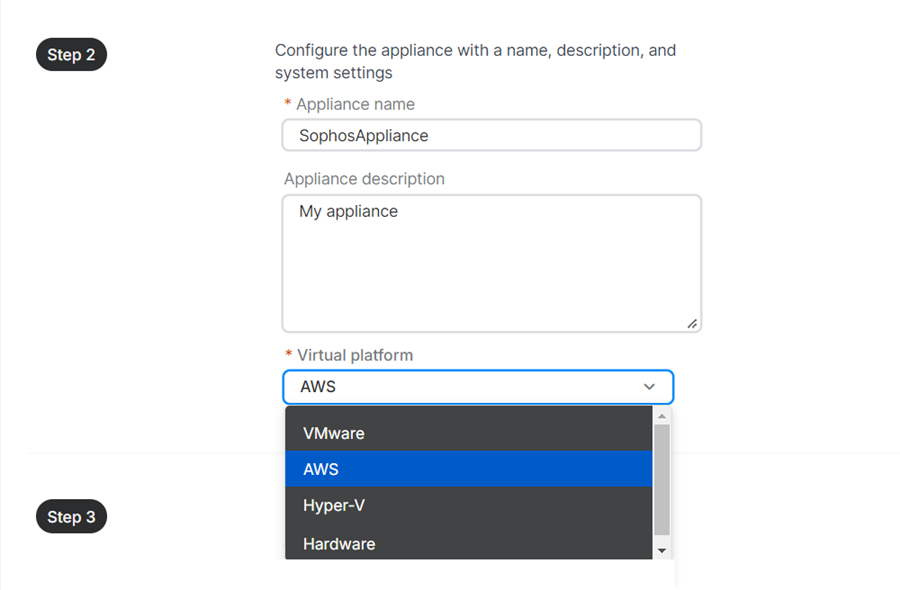The image size is (900, 590).
Task: Click the Appliance description label
Action: tap(364, 179)
